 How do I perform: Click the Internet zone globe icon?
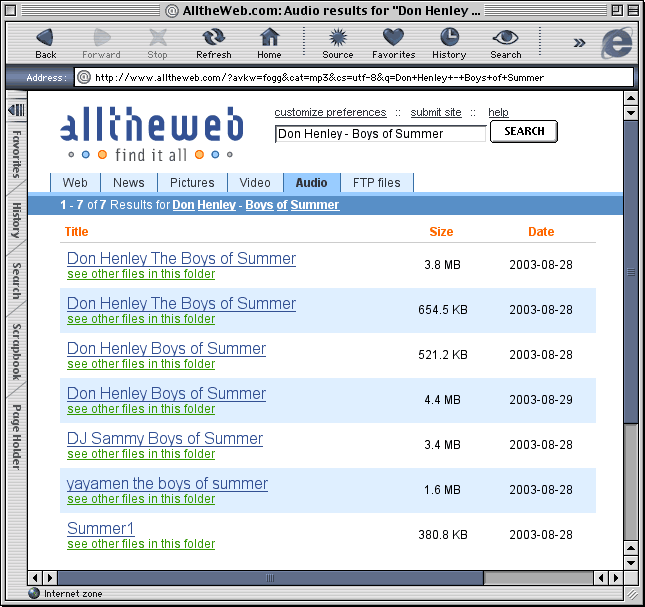pos(34,593)
